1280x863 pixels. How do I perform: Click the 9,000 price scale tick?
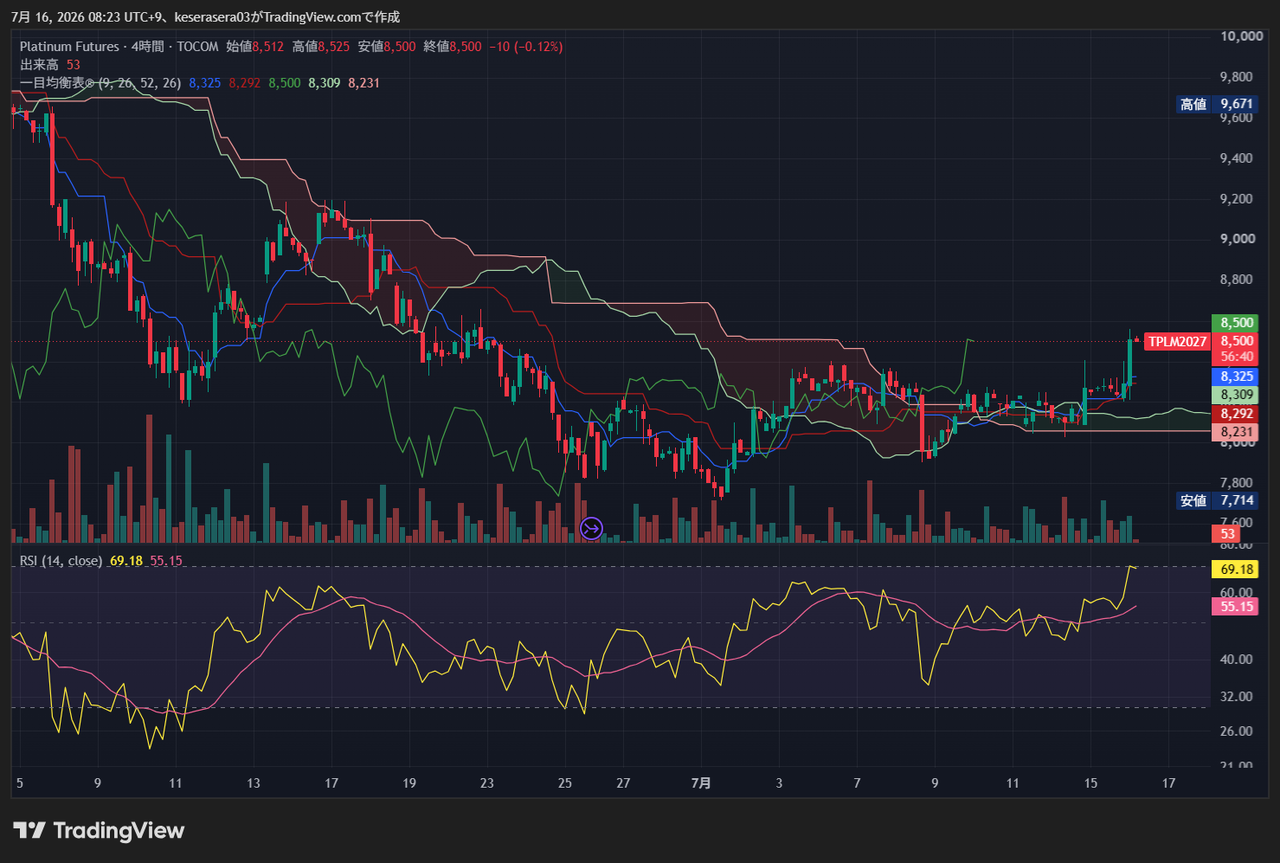pos(1237,239)
